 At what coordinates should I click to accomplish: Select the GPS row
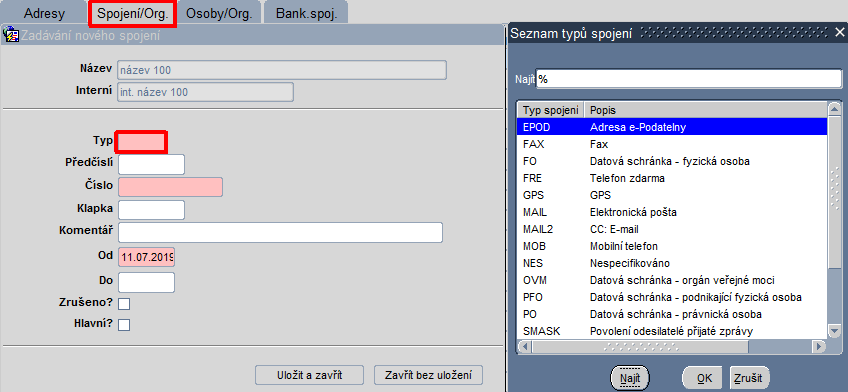(x=673, y=195)
